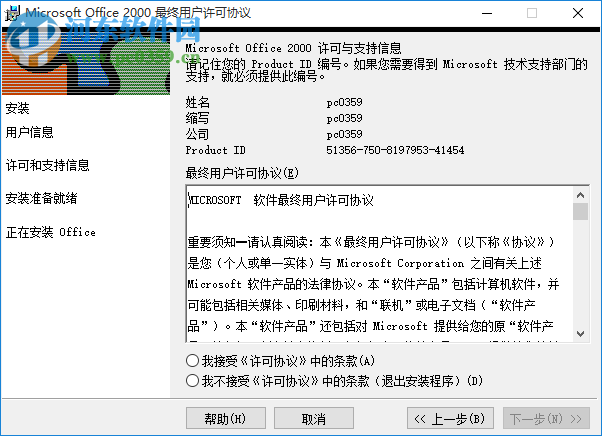Click the 安装准备就绪 step in sidebar
Image resolution: width=602 pixels, height=436 pixels.
pyautogui.click(x=41, y=198)
